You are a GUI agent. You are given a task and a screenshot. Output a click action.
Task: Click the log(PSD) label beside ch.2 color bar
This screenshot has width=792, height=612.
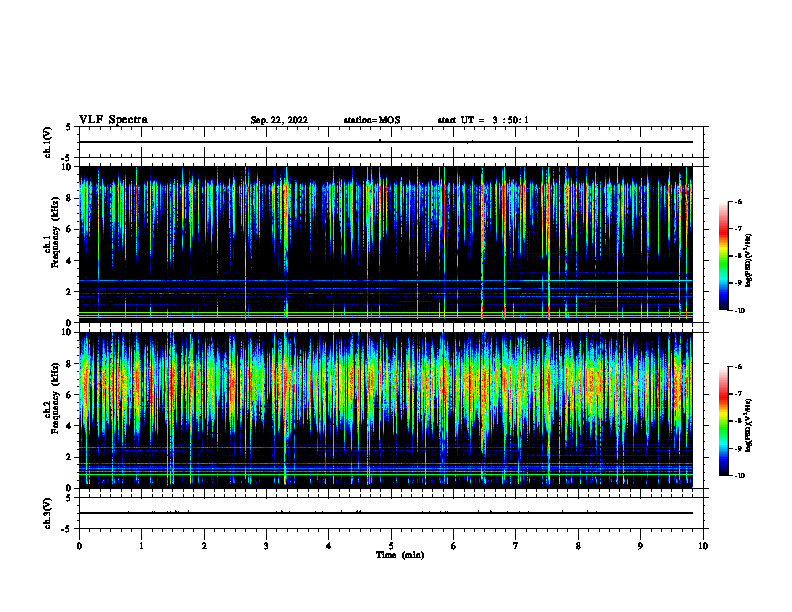(x=749, y=426)
